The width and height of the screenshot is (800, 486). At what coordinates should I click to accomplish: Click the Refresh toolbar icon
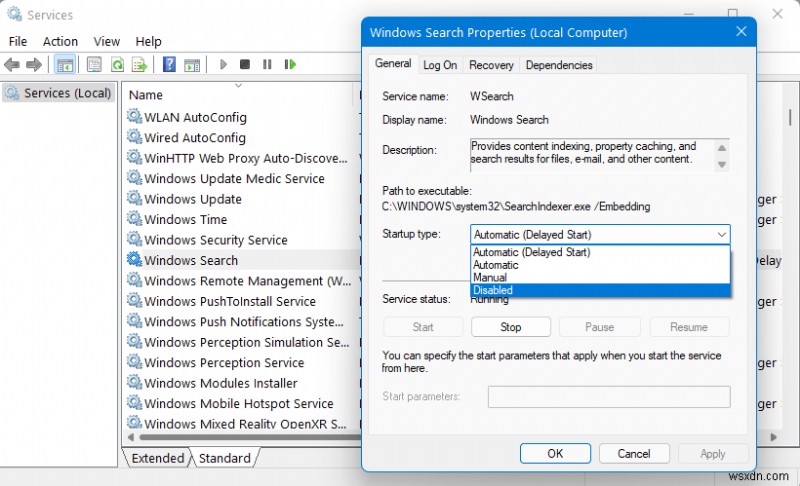pyautogui.click(x=117, y=65)
